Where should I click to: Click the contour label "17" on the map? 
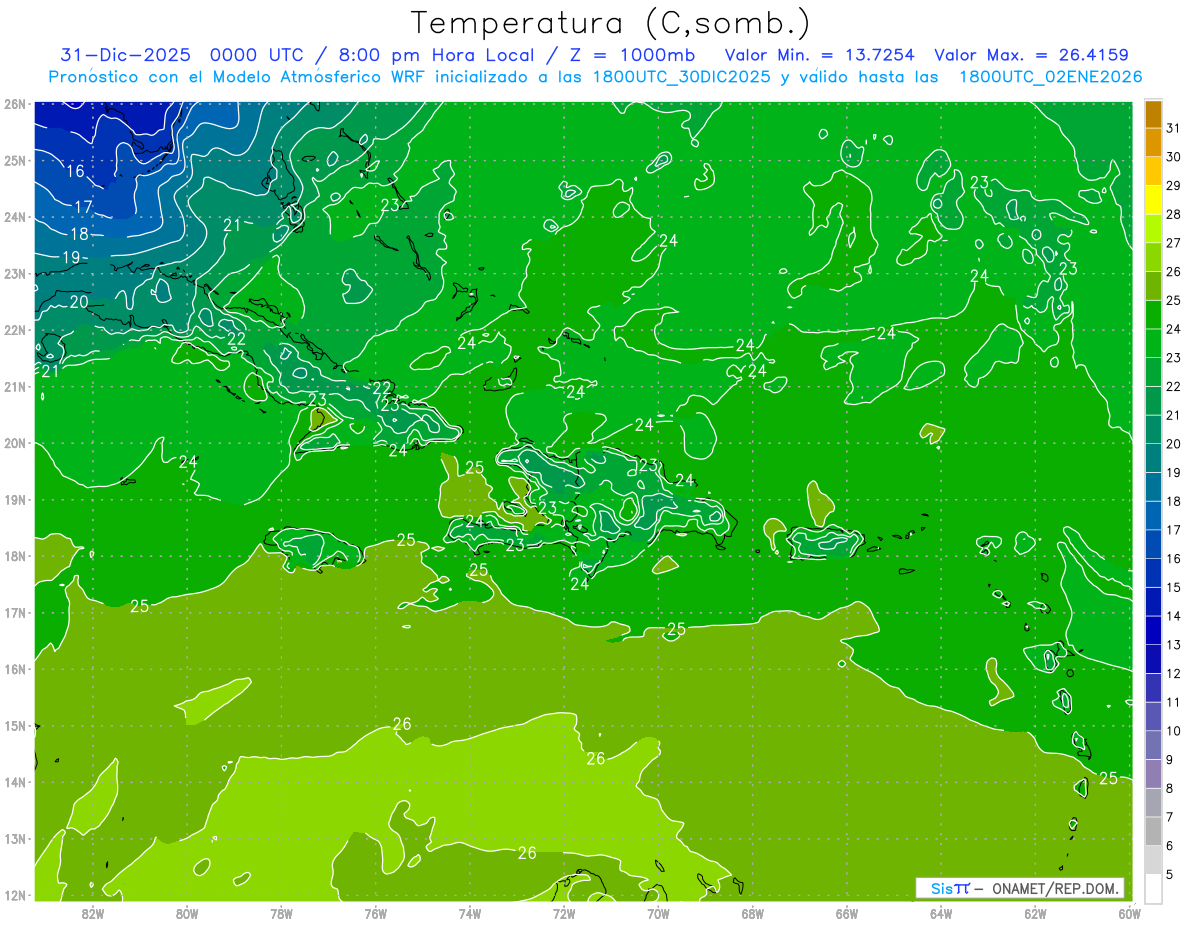click(84, 207)
